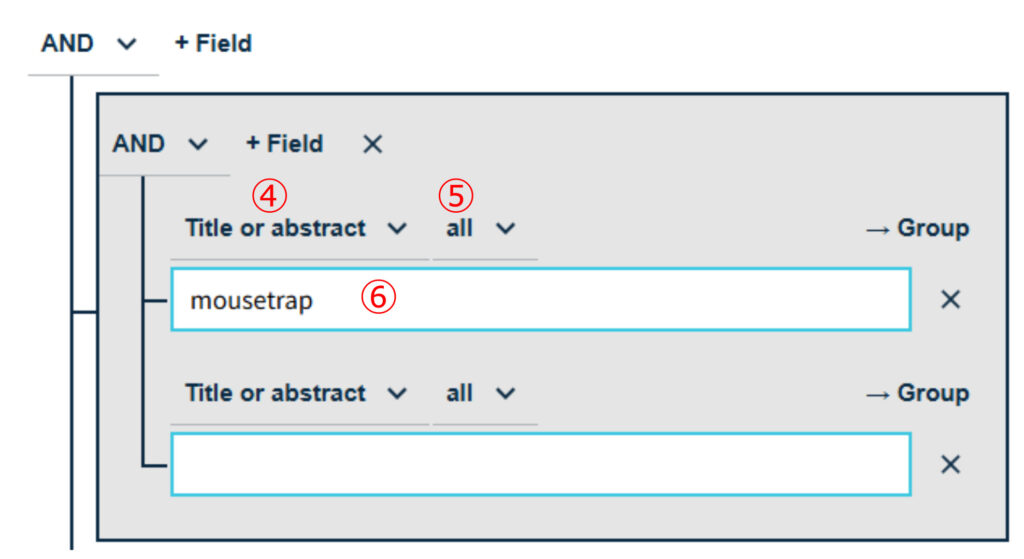The width and height of the screenshot is (1024, 559).
Task: Focus the empty search text field
Action: click(540, 464)
